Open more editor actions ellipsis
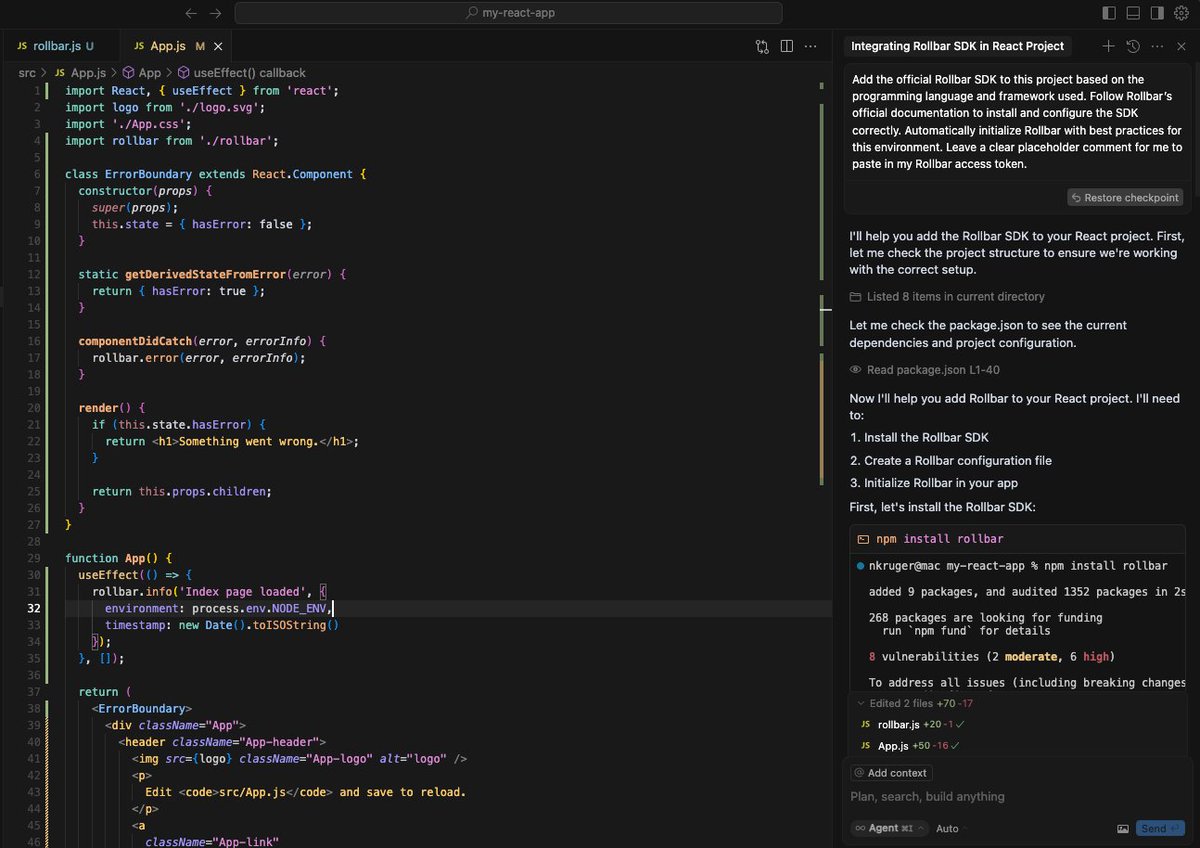 coord(811,46)
